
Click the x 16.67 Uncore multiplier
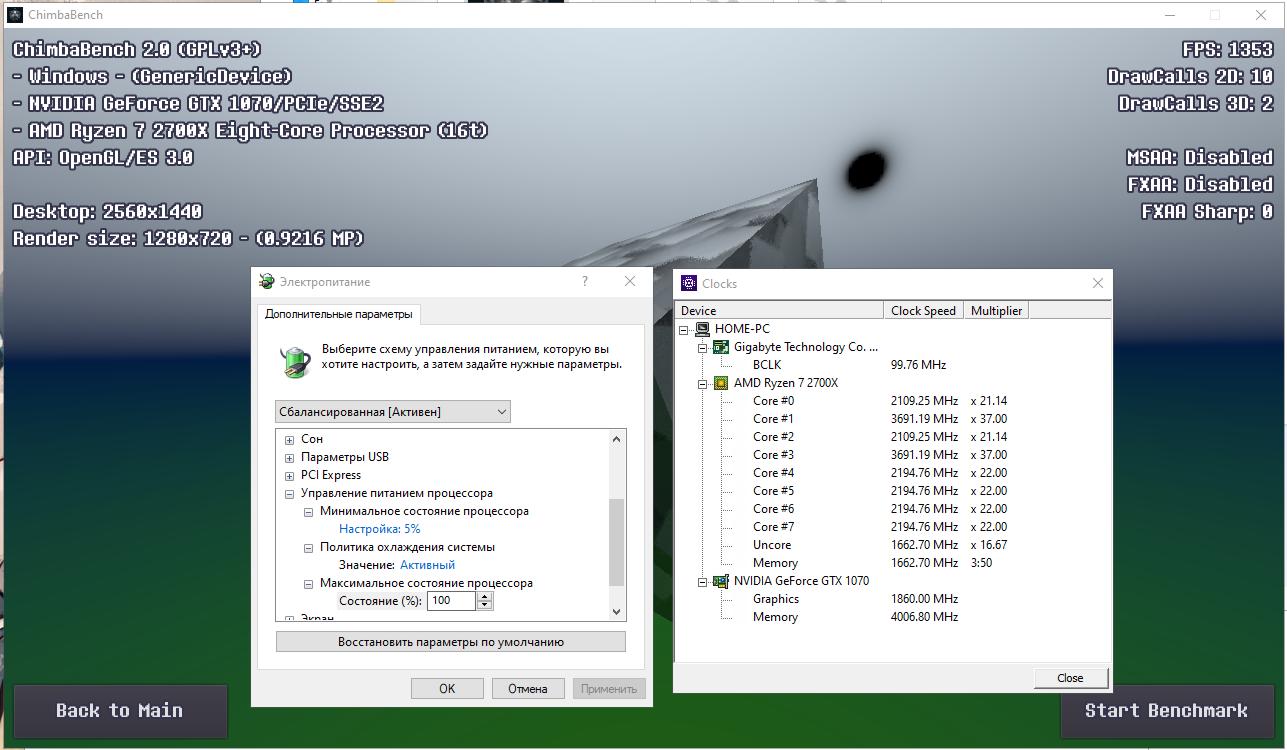(989, 545)
